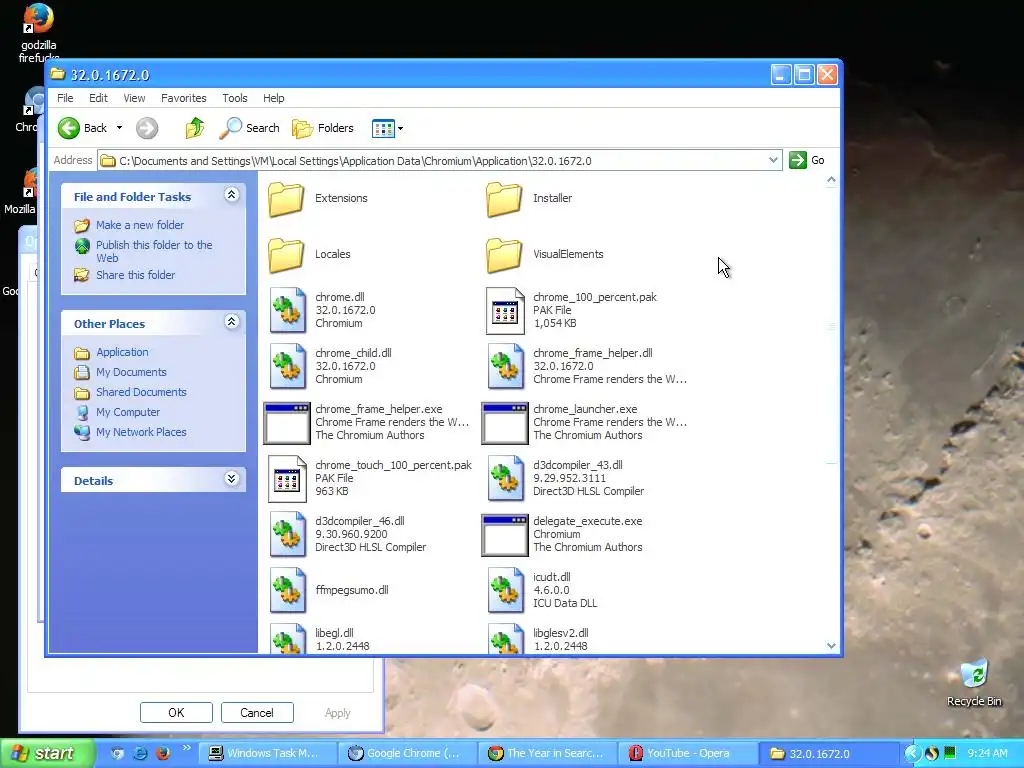
Task: Select the d3dcompiler_46.dll file icon
Action: (x=287, y=535)
